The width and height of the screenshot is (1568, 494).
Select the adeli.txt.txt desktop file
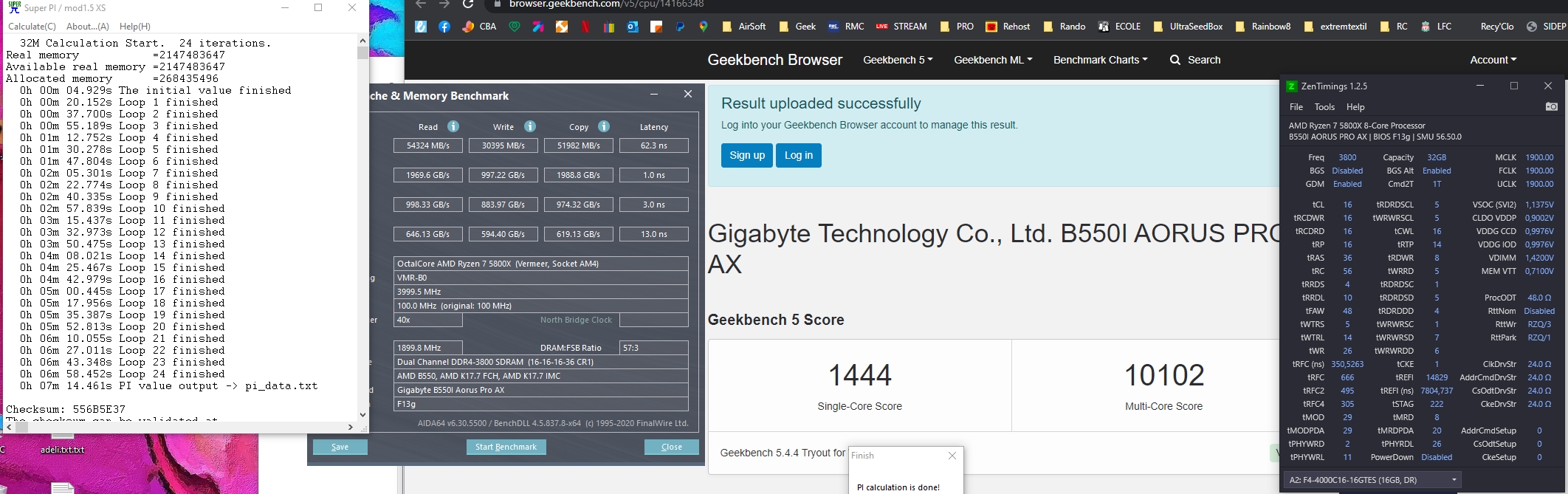tap(62, 449)
